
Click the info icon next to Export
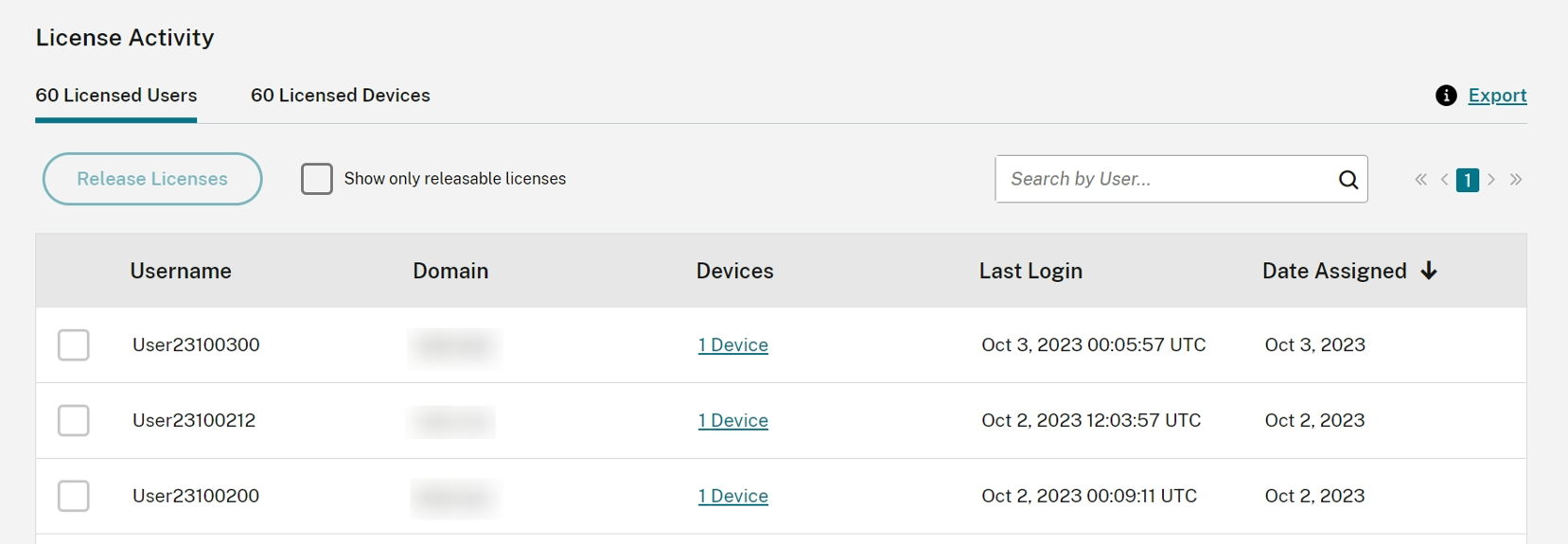(1445, 96)
